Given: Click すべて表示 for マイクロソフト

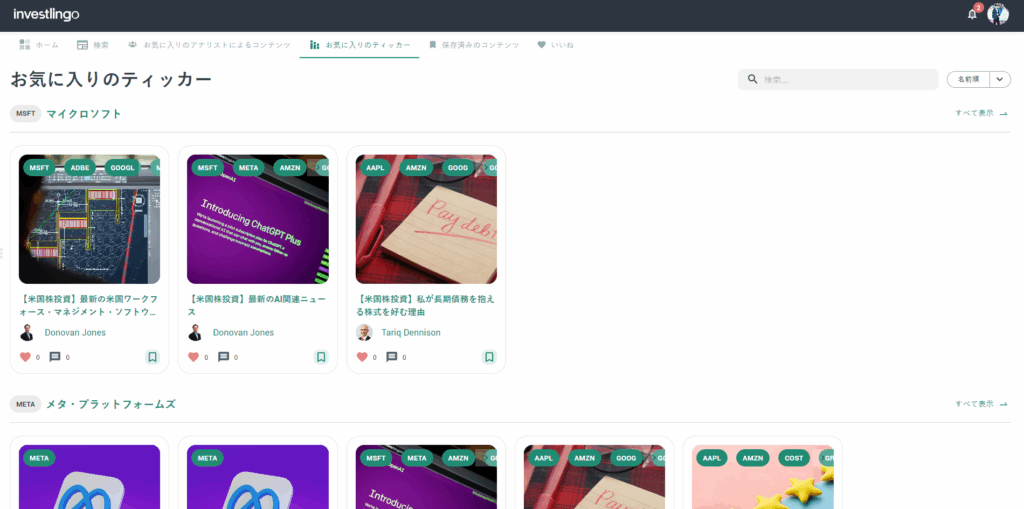Looking at the screenshot, I should coord(982,113).
